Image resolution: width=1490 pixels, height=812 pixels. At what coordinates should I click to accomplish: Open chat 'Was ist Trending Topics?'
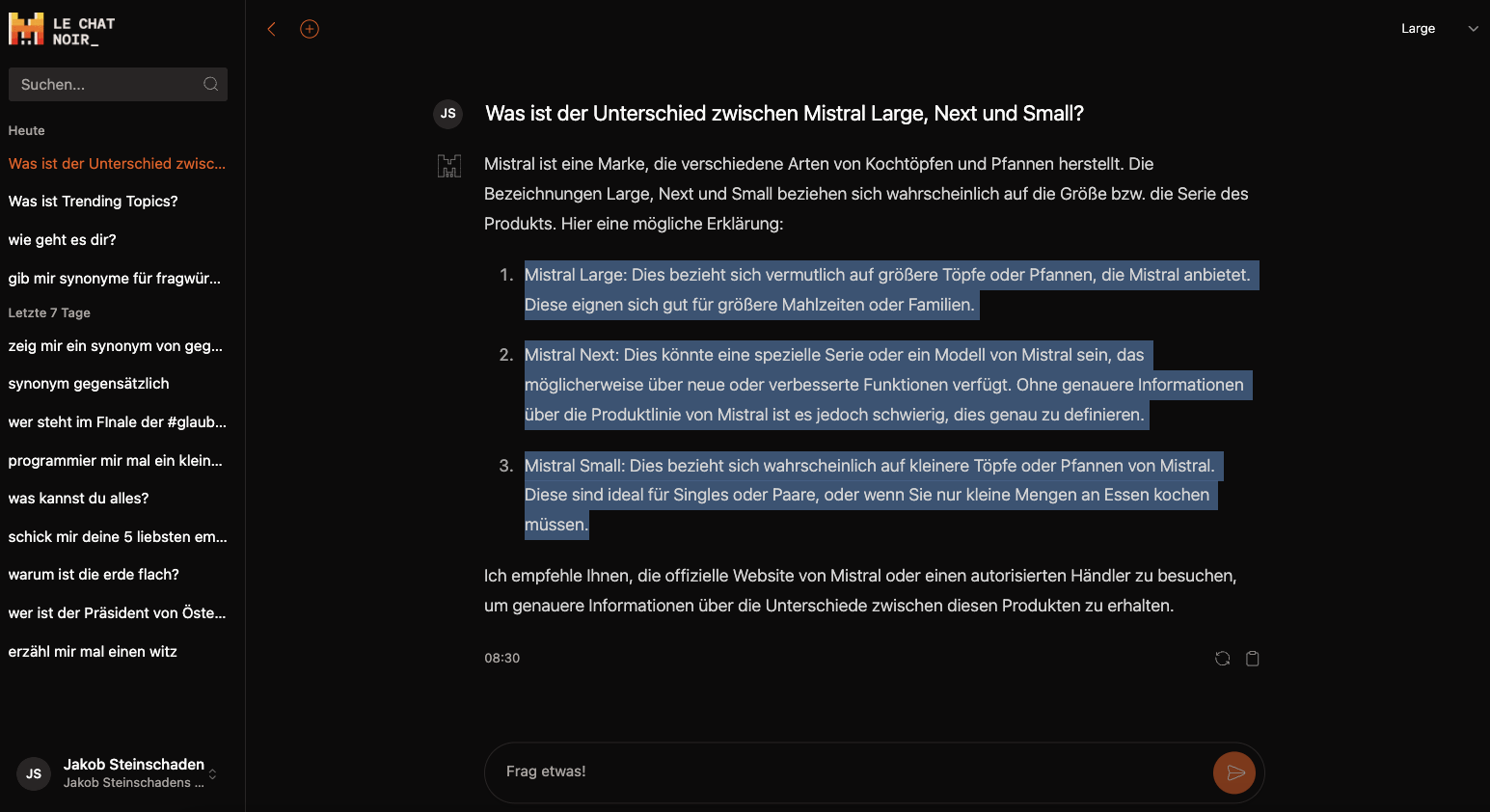94,202
